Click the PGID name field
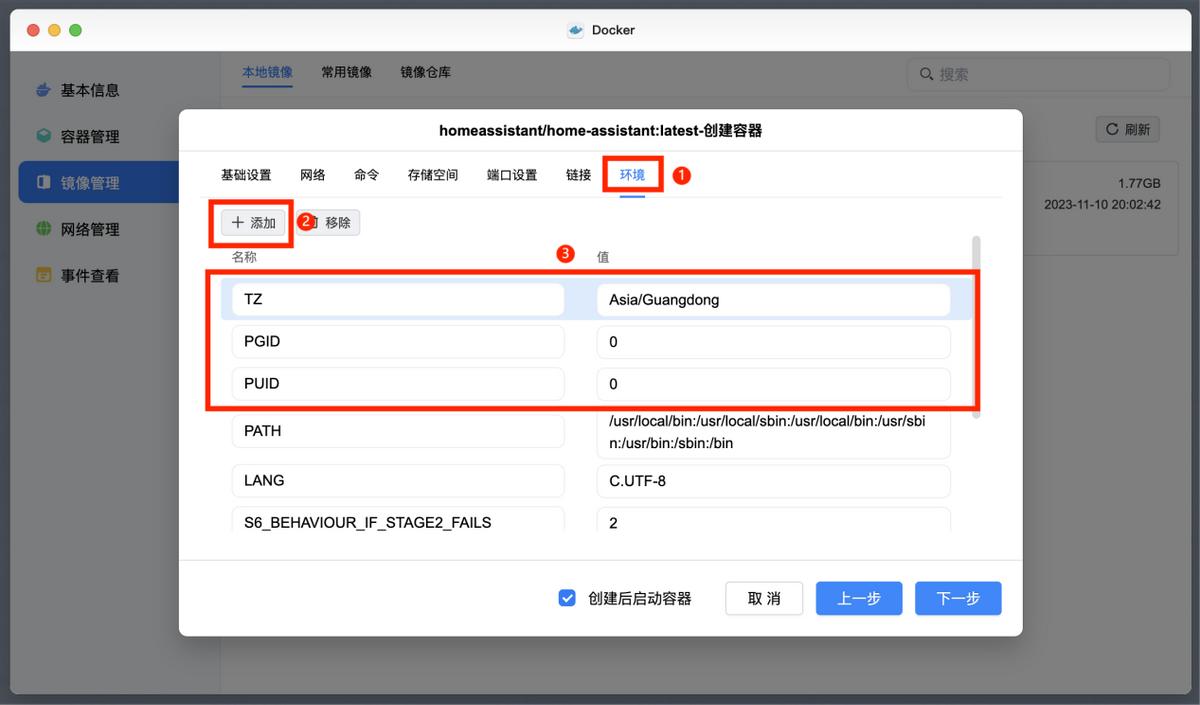 398,342
